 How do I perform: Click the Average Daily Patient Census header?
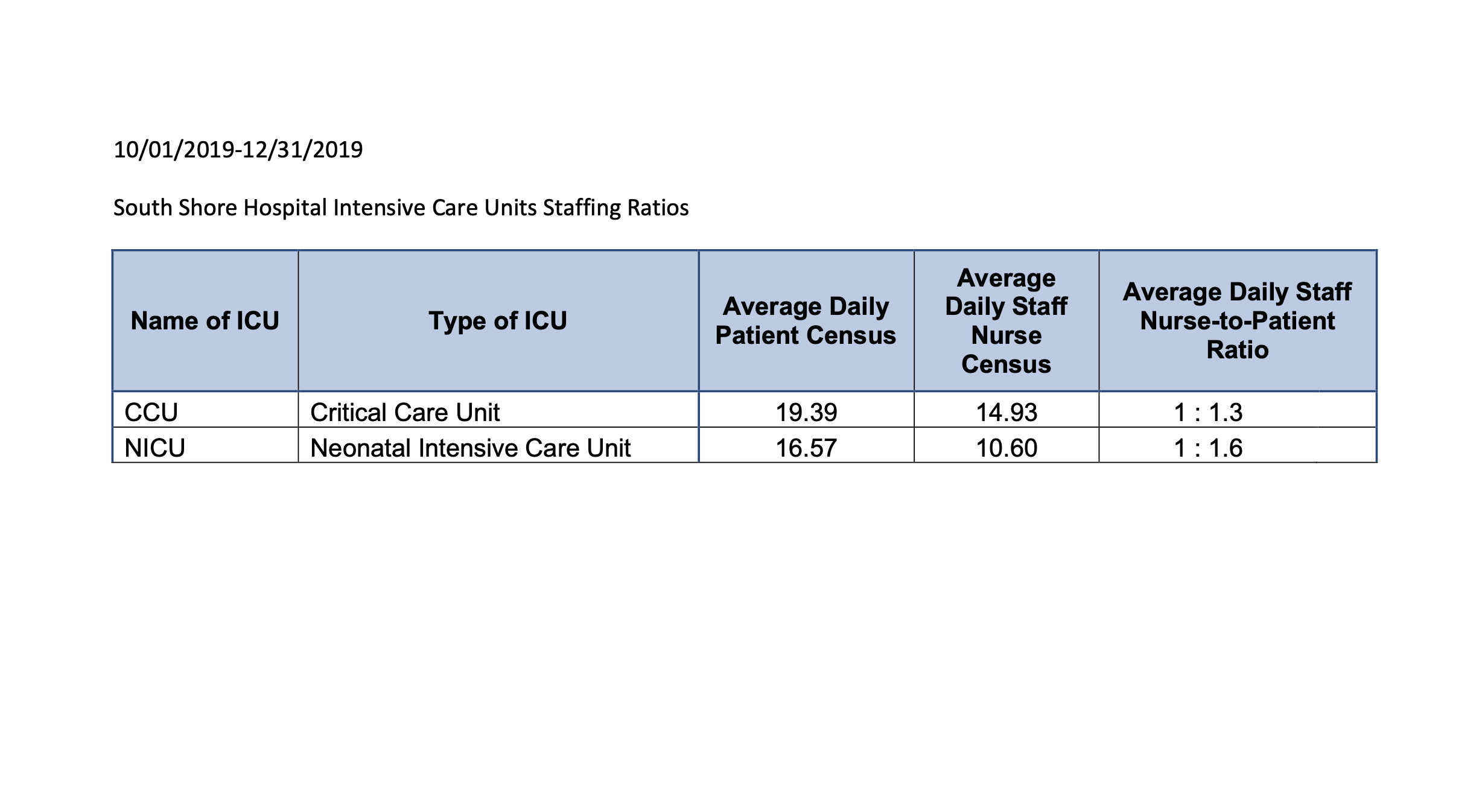(806, 321)
